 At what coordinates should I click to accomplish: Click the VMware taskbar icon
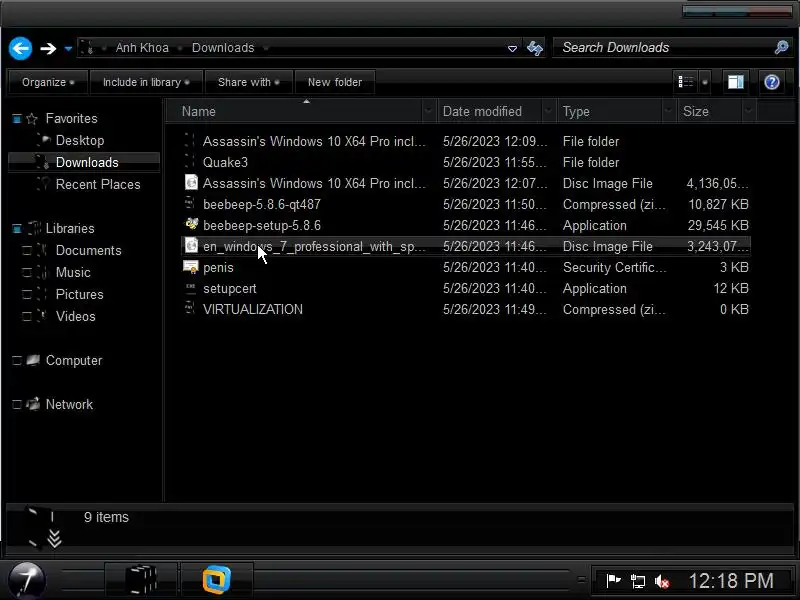[217, 580]
